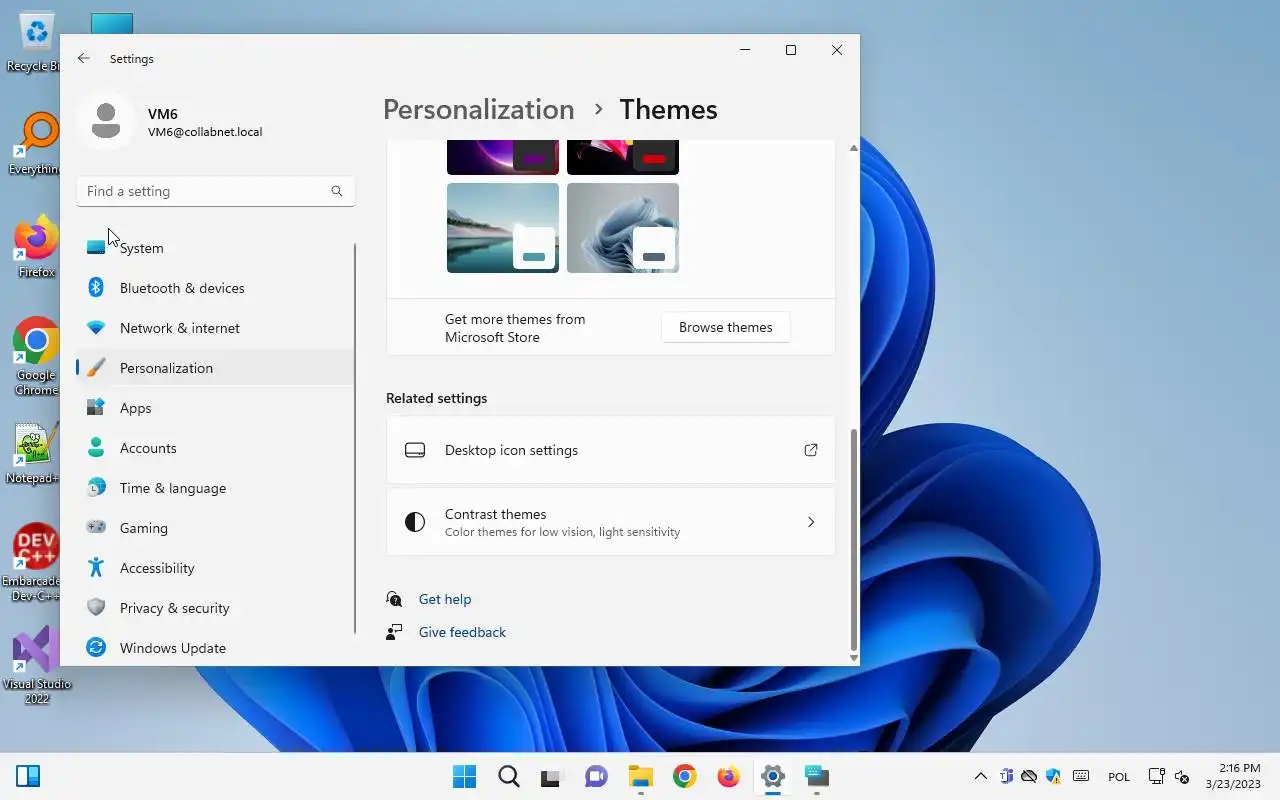The width and height of the screenshot is (1280, 800).
Task: Click the Get help headset icon
Action: point(394,599)
